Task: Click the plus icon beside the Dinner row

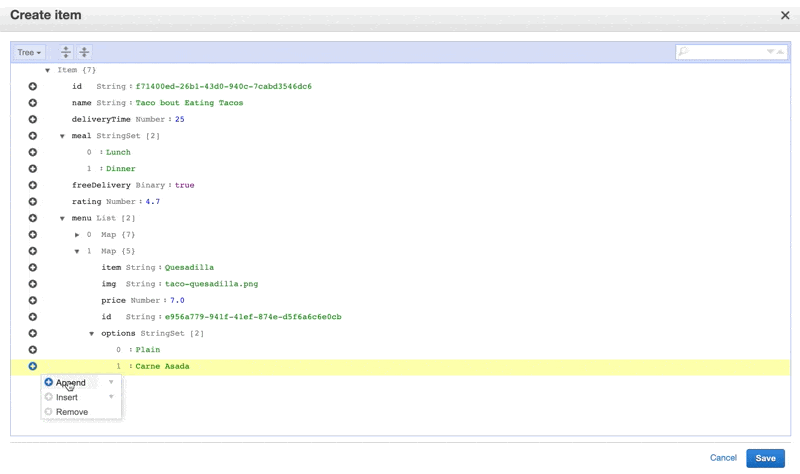Action: 33,168
